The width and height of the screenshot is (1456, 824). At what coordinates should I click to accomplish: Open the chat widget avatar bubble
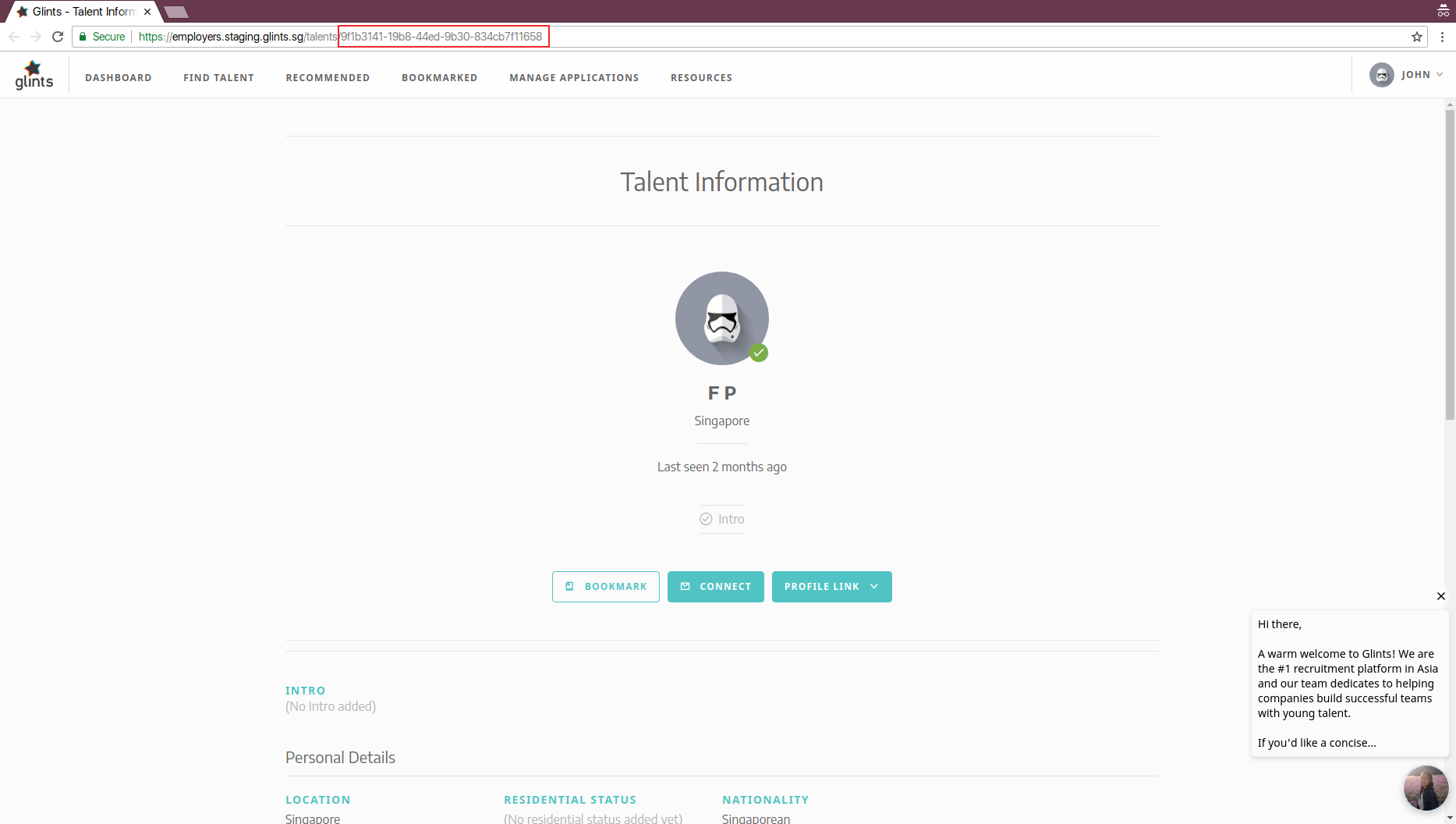(1426, 788)
